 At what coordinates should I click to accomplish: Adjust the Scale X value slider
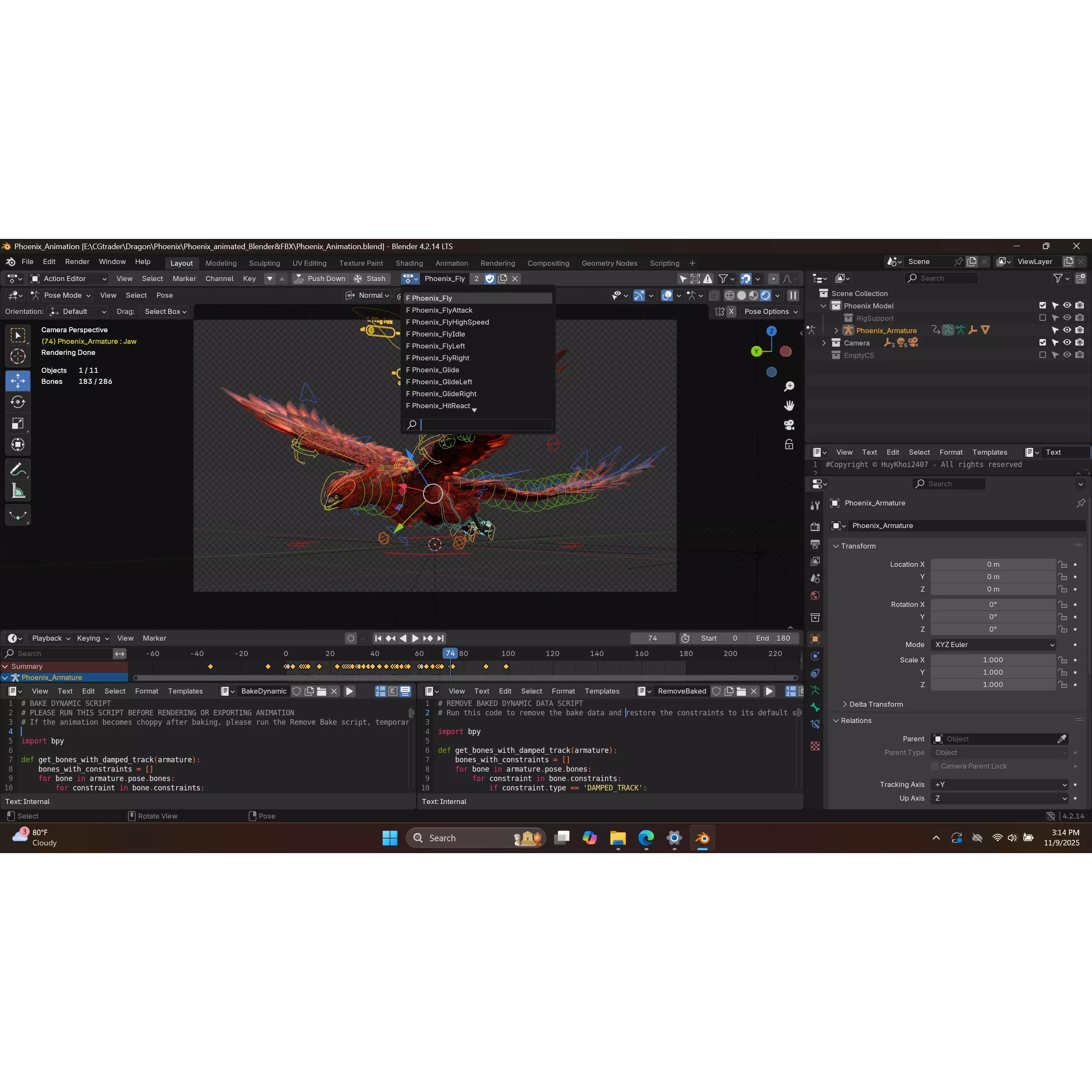click(x=993, y=659)
